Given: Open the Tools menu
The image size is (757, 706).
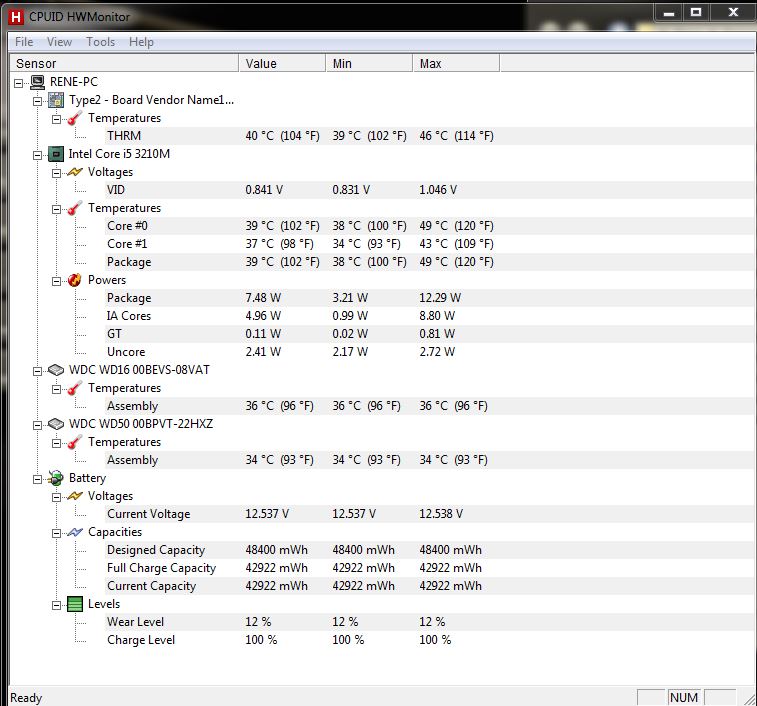Looking at the screenshot, I should coord(100,42).
